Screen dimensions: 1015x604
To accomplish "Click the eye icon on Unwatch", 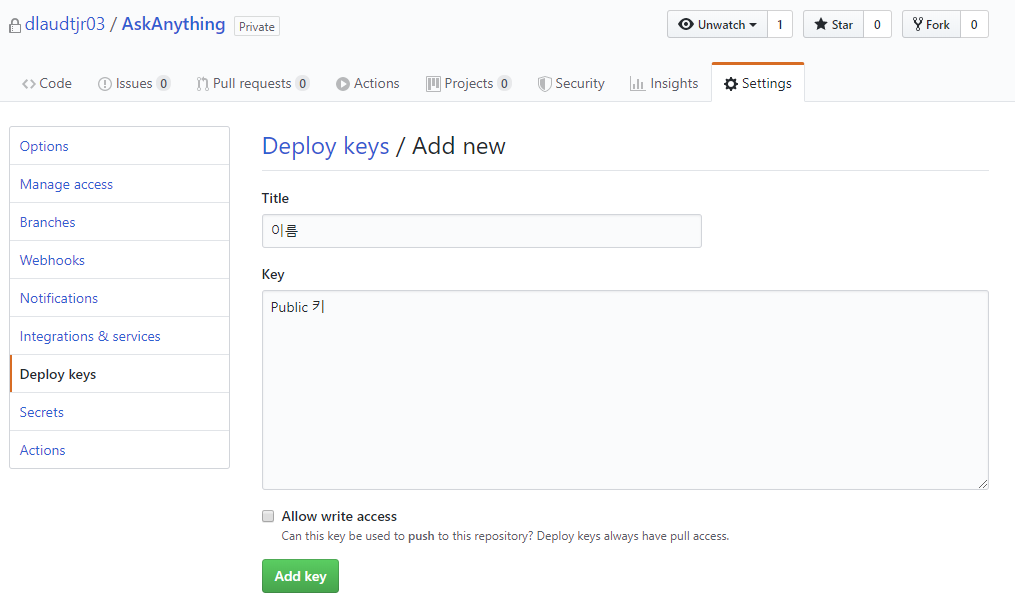I will (686, 25).
